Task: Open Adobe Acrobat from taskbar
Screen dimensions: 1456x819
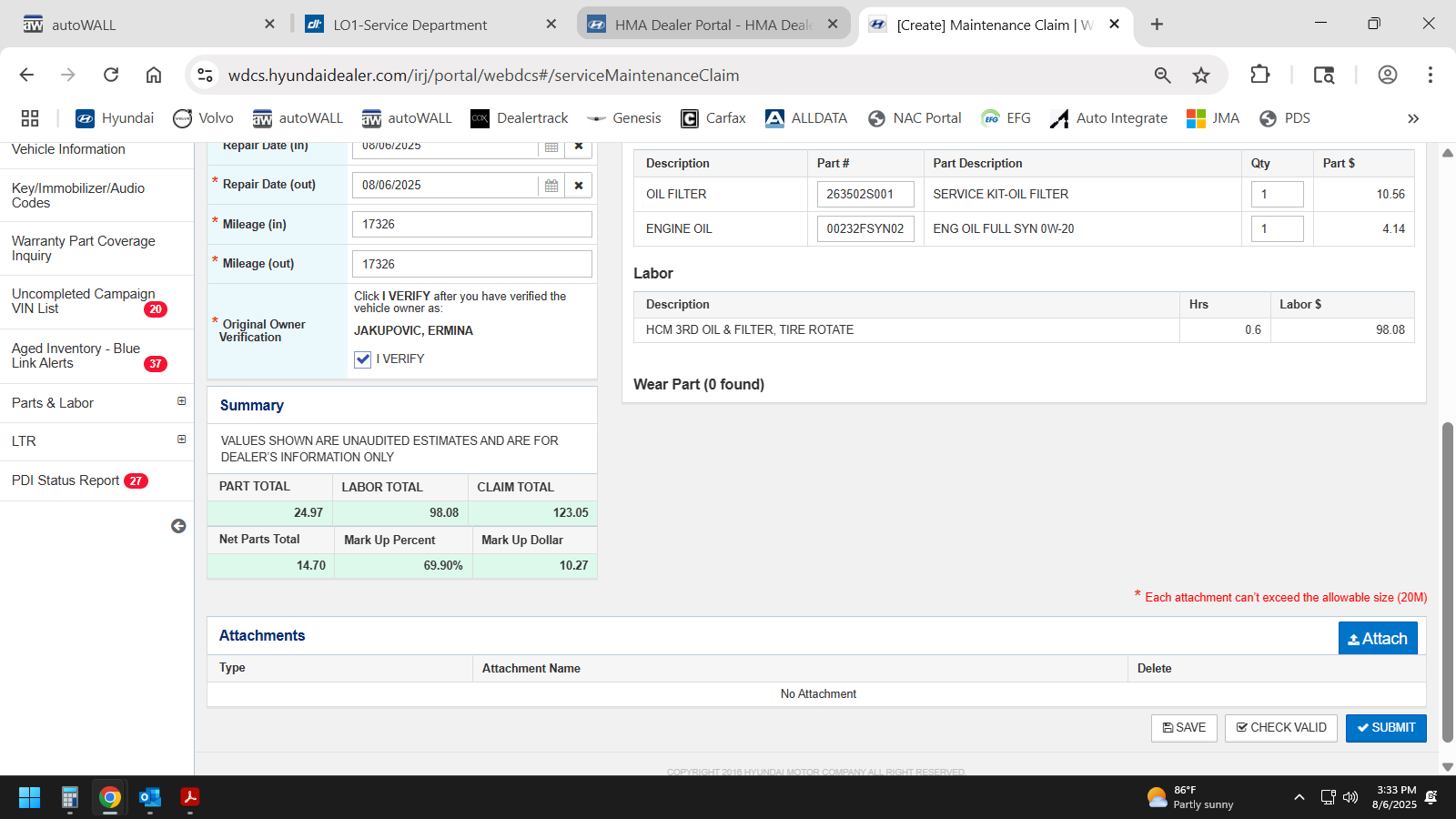Action: (190, 798)
